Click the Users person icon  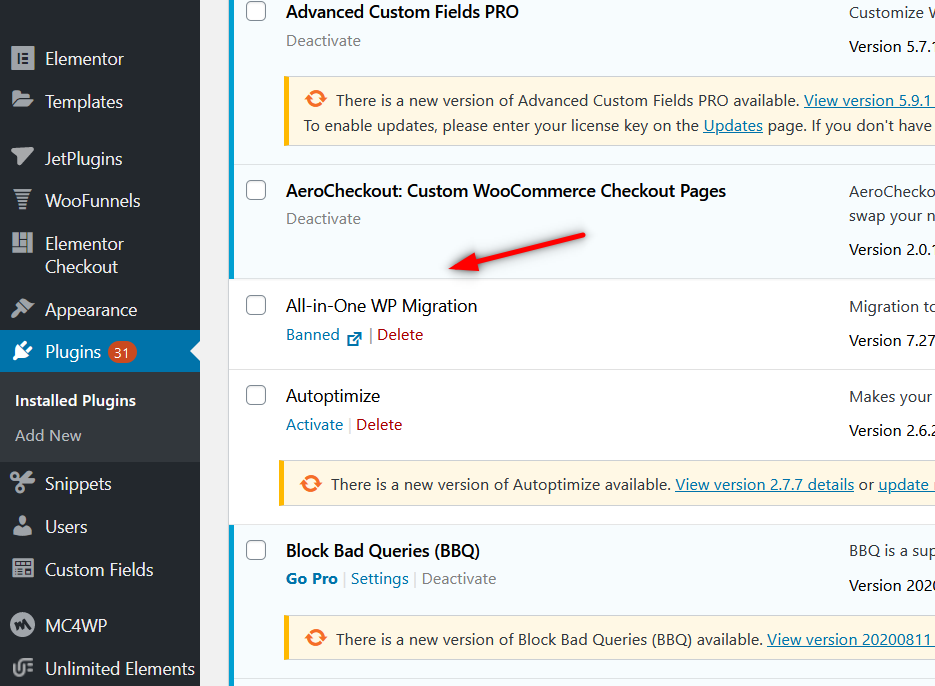coord(23,527)
